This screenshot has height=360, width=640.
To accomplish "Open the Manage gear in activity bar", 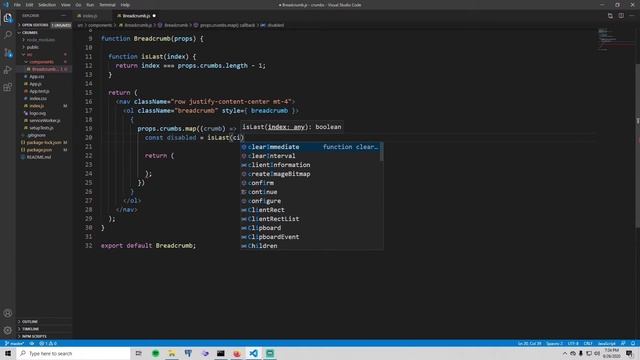I will click(8, 330).
